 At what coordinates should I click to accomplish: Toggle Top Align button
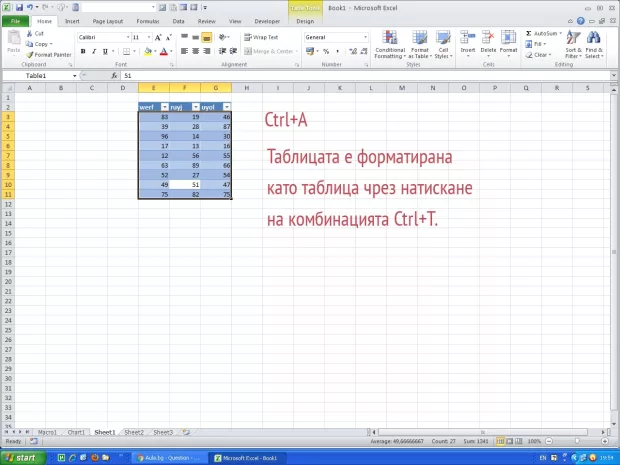coord(184,37)
